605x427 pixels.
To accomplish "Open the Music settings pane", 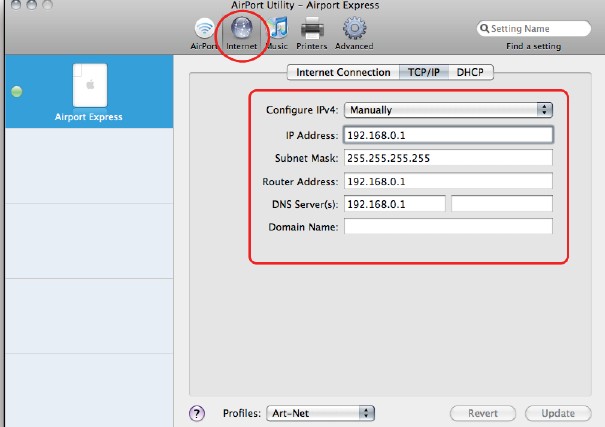I will click(x=277, y=34).
